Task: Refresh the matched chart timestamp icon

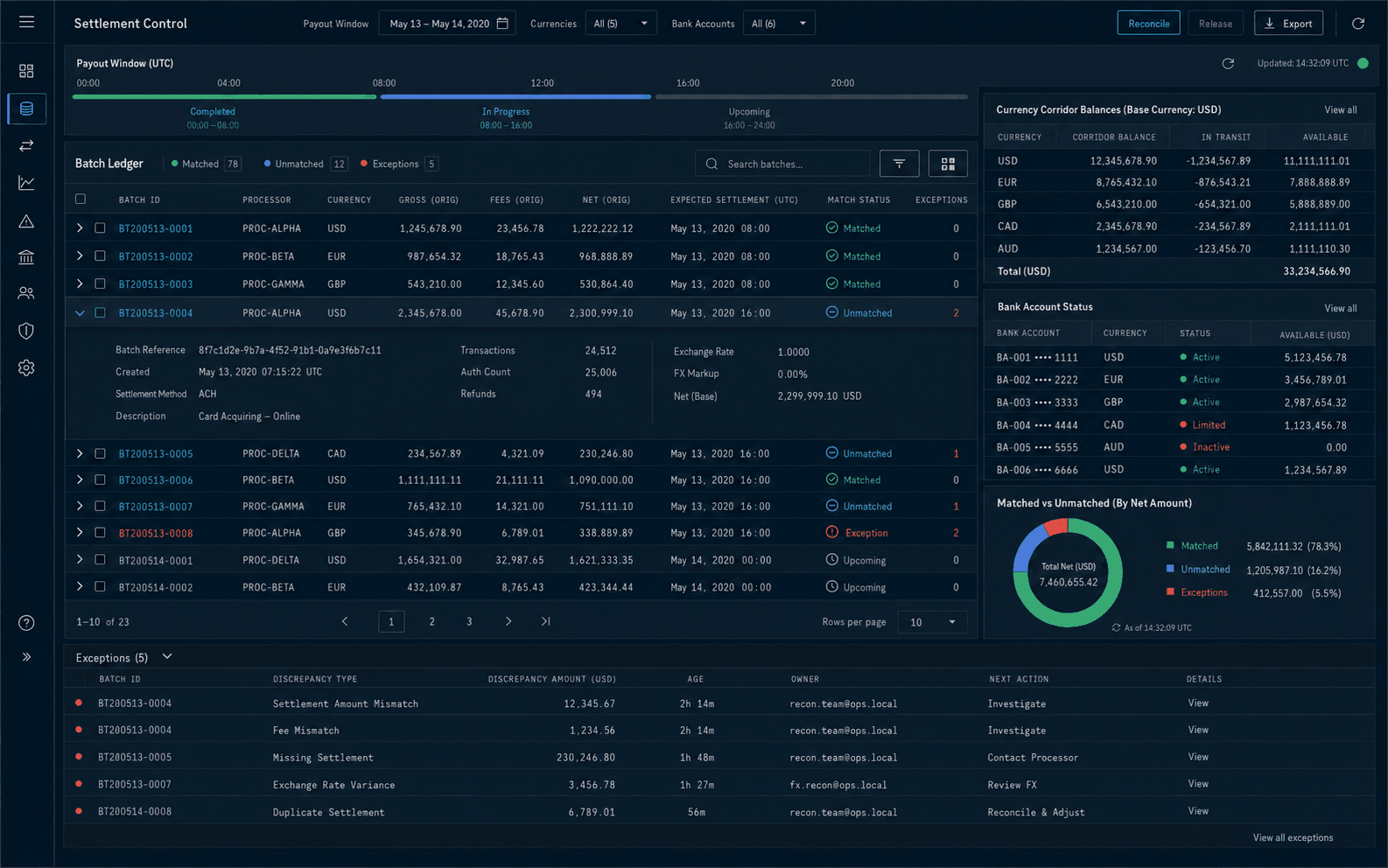Action: pos(1116,627)
